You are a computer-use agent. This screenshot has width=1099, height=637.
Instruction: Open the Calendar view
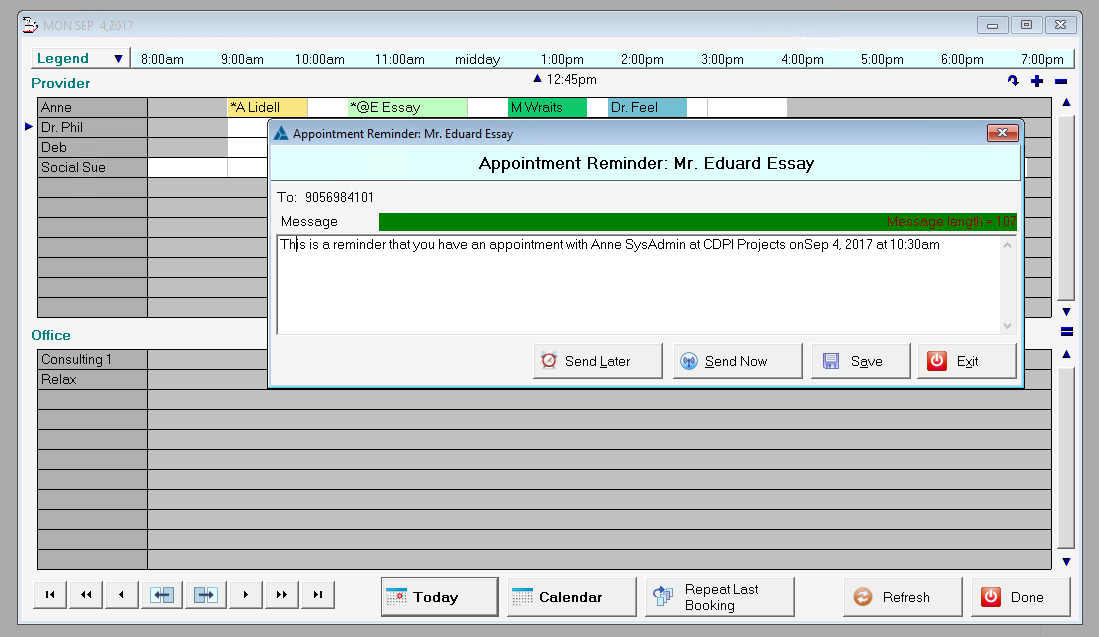[571, 596]
